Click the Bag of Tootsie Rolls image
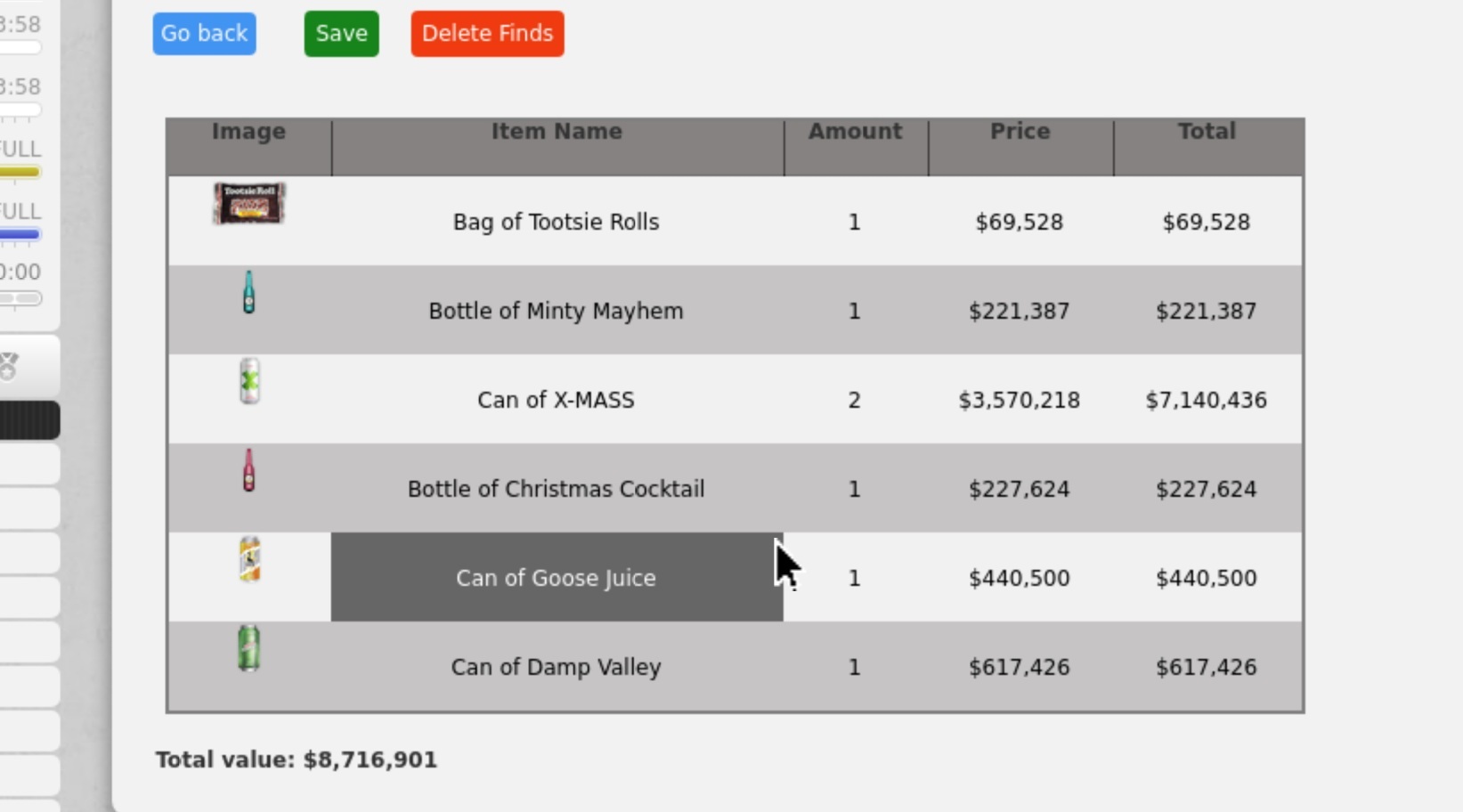 point(248,203)
